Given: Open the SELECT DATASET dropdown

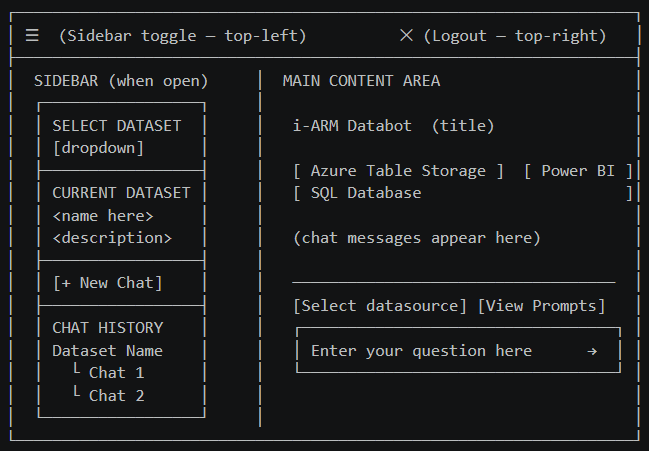Looking at the screenshot, I should tap(98, 148).
